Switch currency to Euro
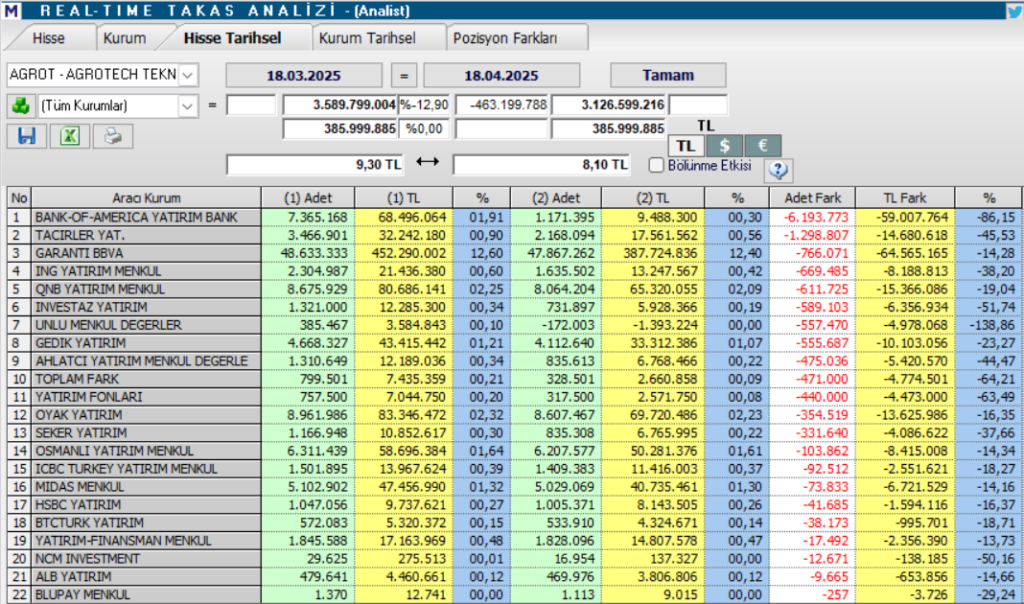Screen dimensions: 1024x604 (762, 146)
